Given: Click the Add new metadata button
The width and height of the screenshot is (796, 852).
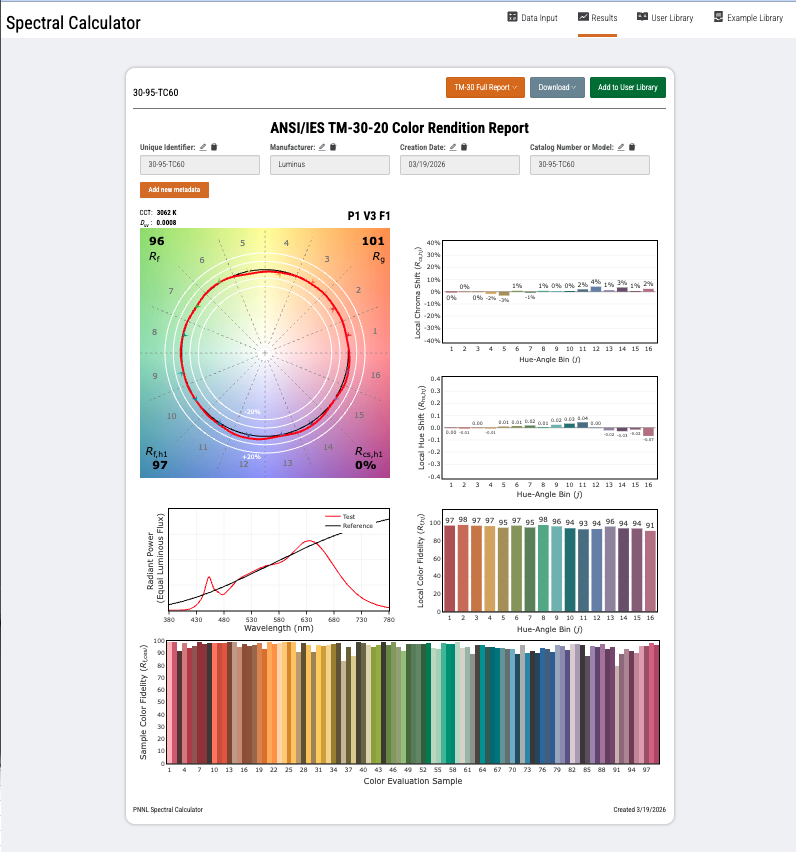Looking at the screenshot, I should 174,190.
